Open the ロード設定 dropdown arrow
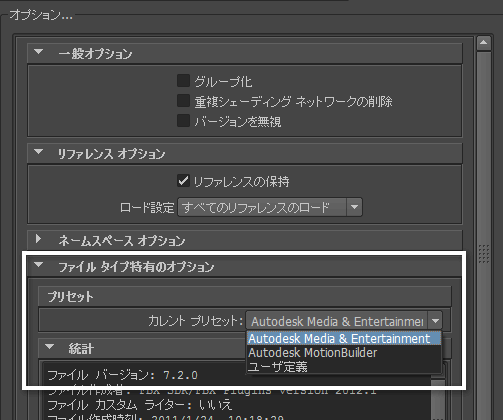The image size is (503, 420). coord(354,207)
